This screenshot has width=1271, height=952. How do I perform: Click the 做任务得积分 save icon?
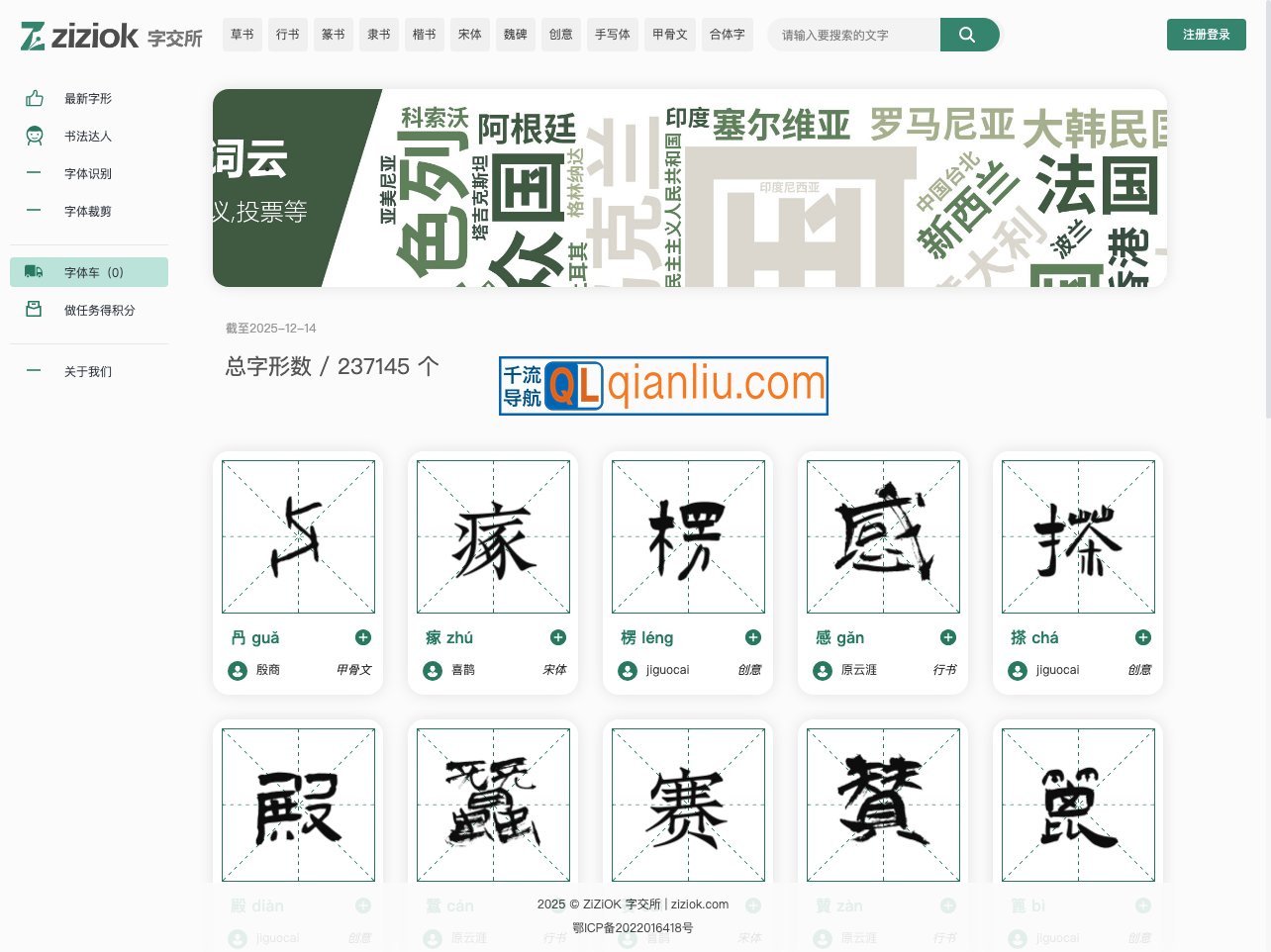(35, 310)
